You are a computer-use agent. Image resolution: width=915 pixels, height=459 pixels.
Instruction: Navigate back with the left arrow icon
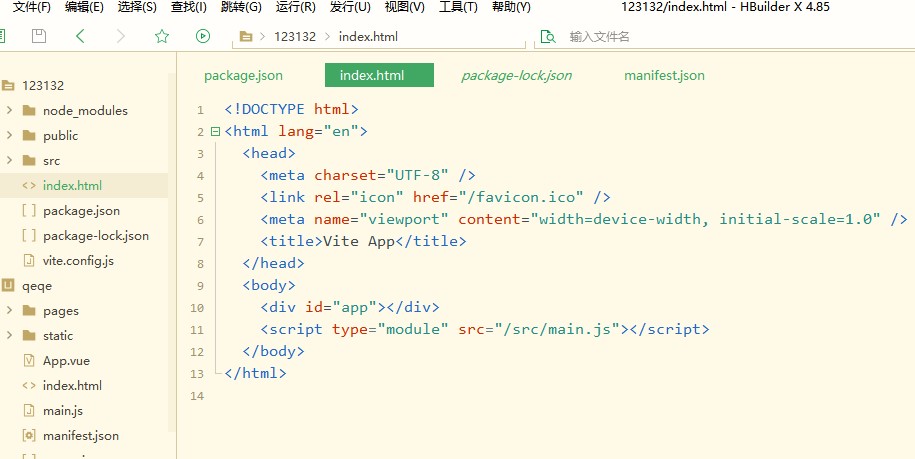tap(80, 37)
